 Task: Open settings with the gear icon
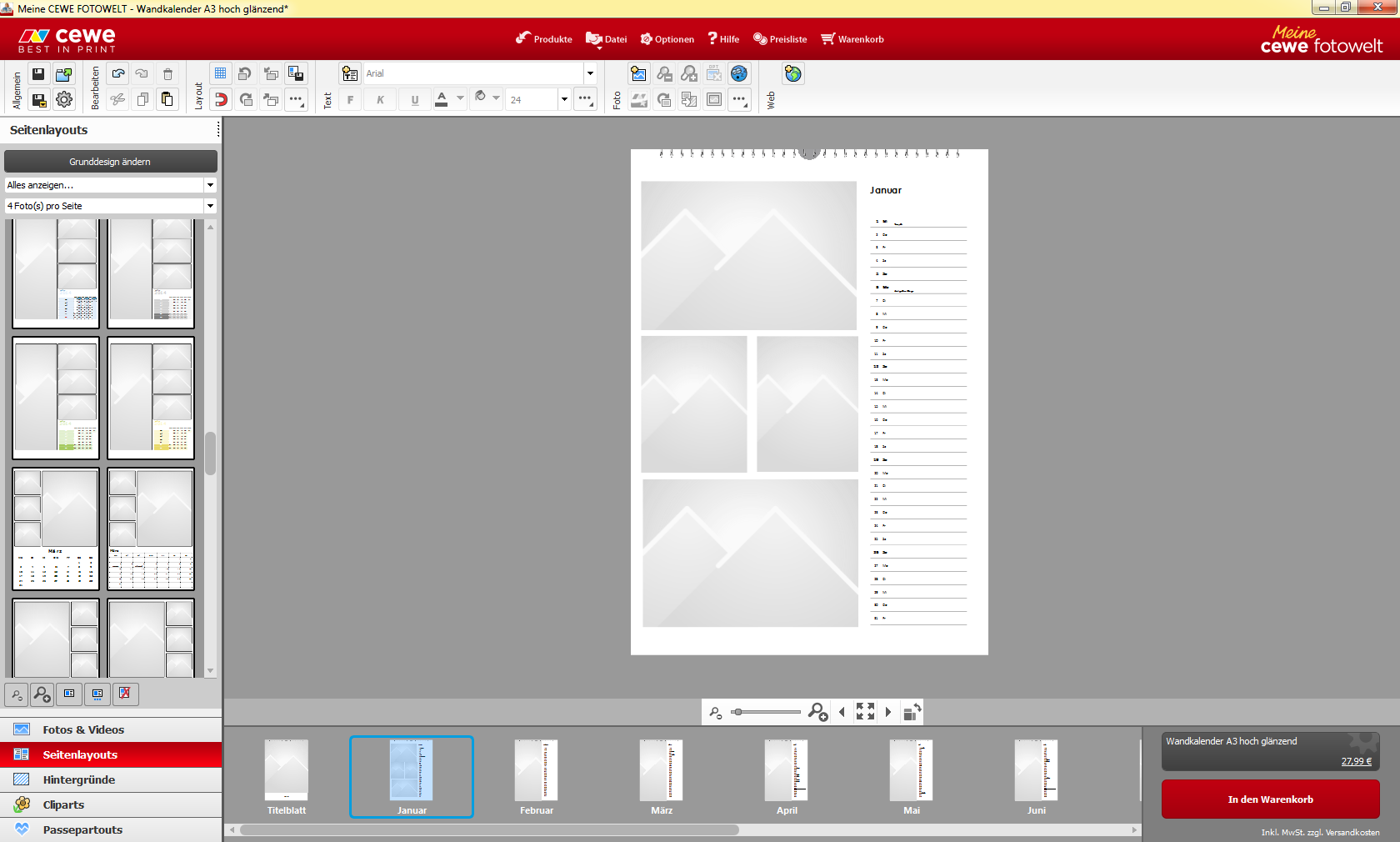point(64,100)
